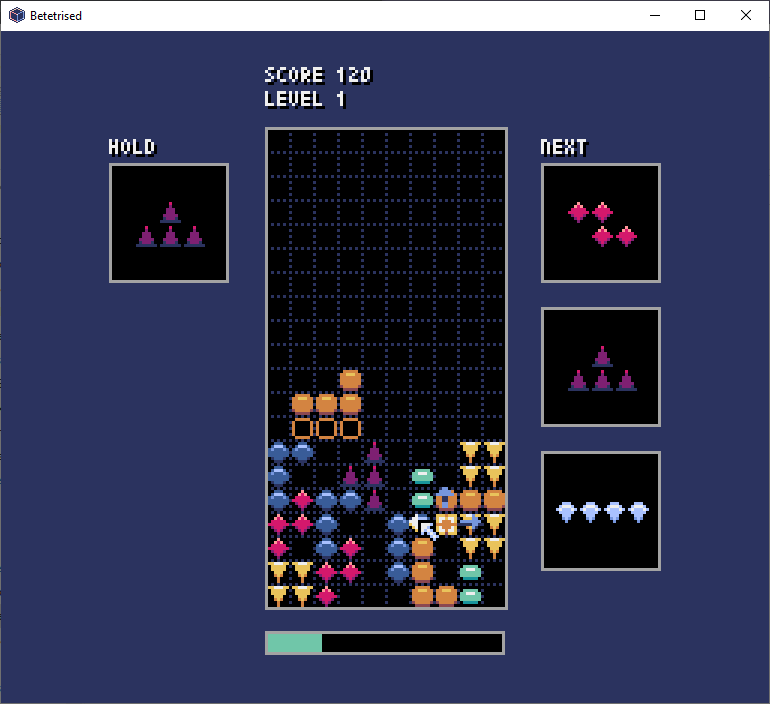Image resolution: width=770 pixels, height=704 pixels.
Task: Click the HOLD label
Action: 132,147
